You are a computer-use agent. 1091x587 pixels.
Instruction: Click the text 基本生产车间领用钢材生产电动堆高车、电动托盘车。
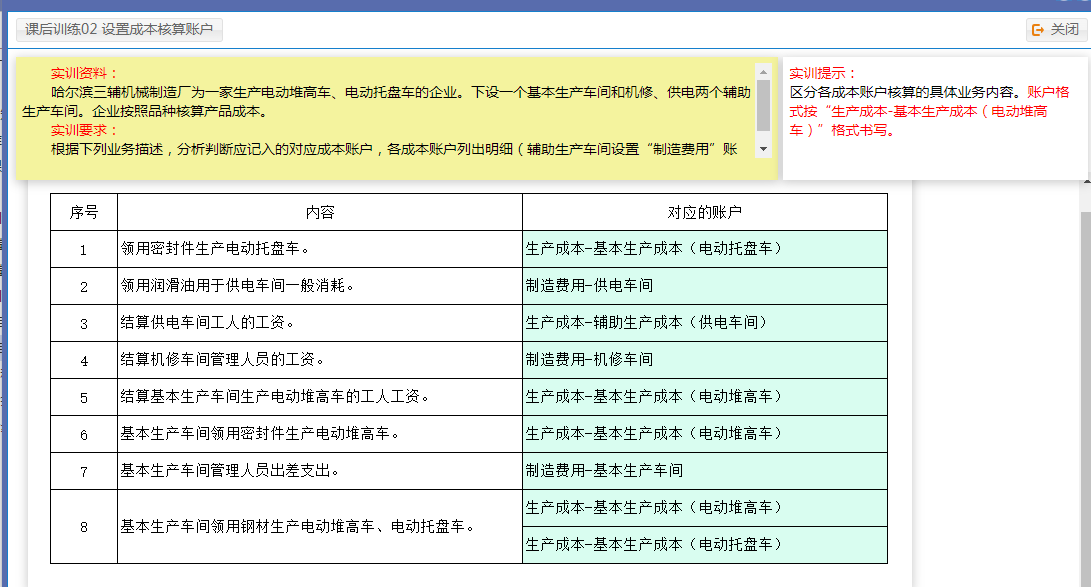coord(297,526)
